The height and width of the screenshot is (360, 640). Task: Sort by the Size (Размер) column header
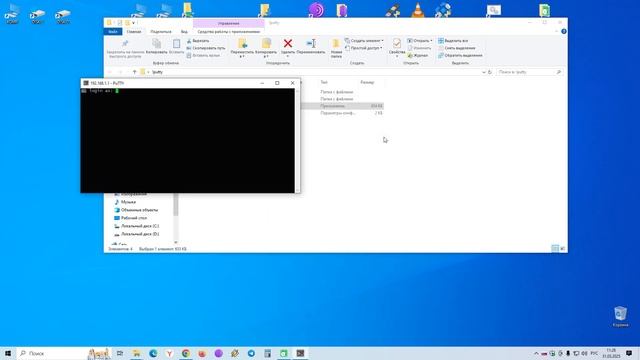[367, 82]
